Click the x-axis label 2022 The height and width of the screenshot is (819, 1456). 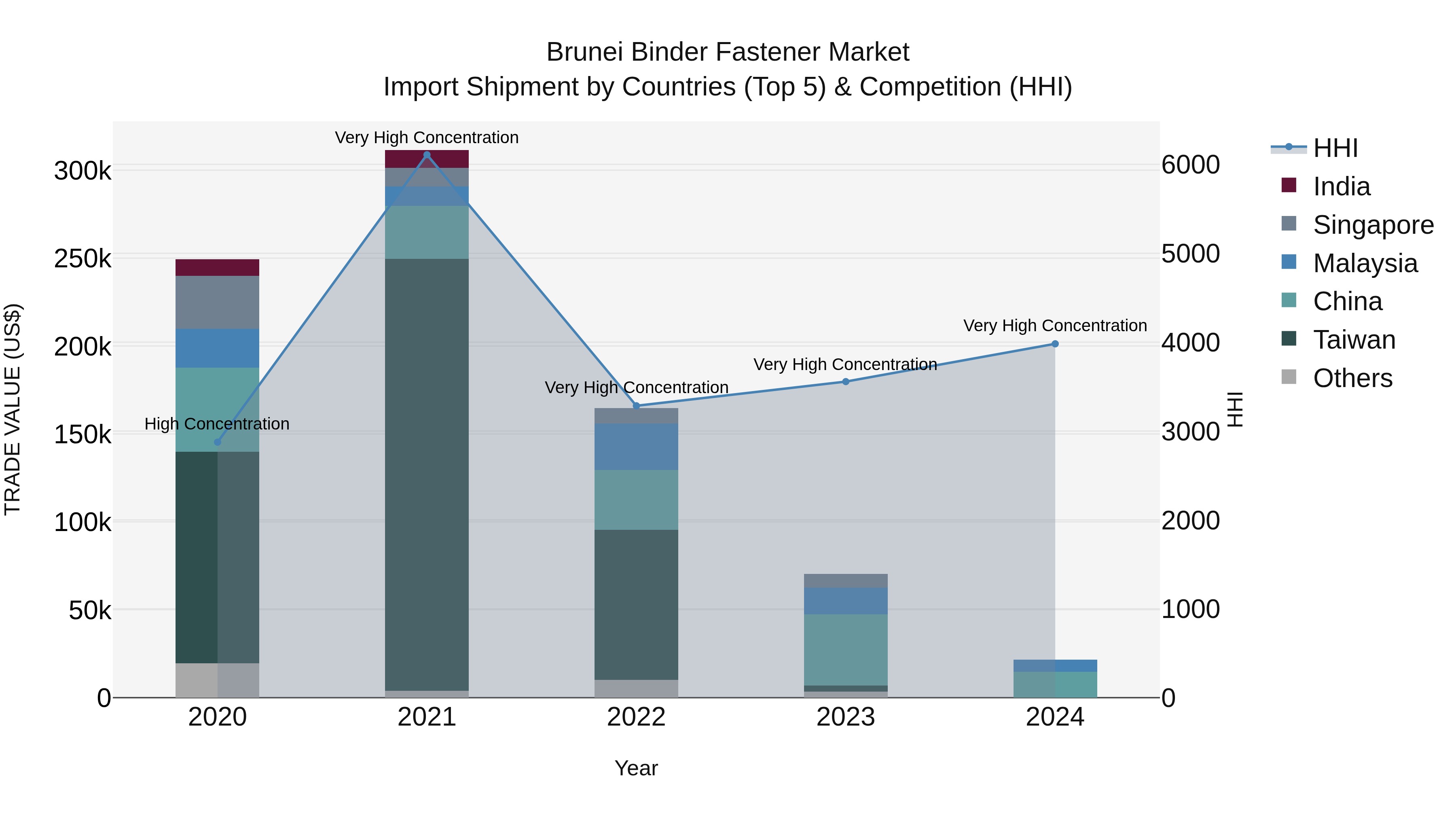point(637,717)
